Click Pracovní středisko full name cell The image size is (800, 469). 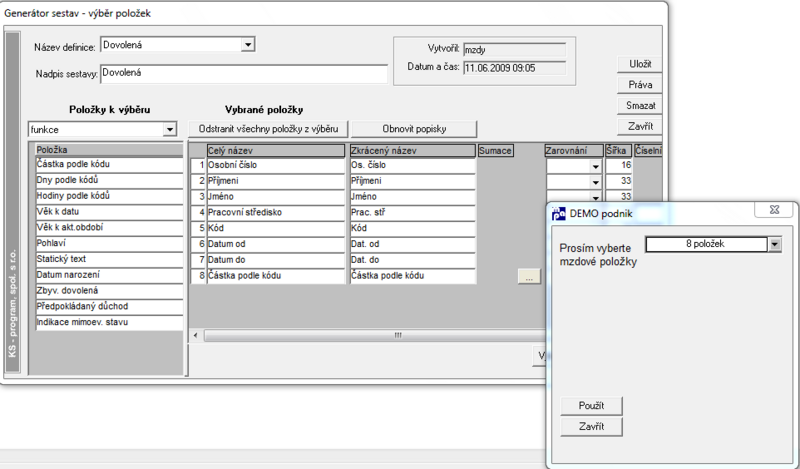point(276,213)
